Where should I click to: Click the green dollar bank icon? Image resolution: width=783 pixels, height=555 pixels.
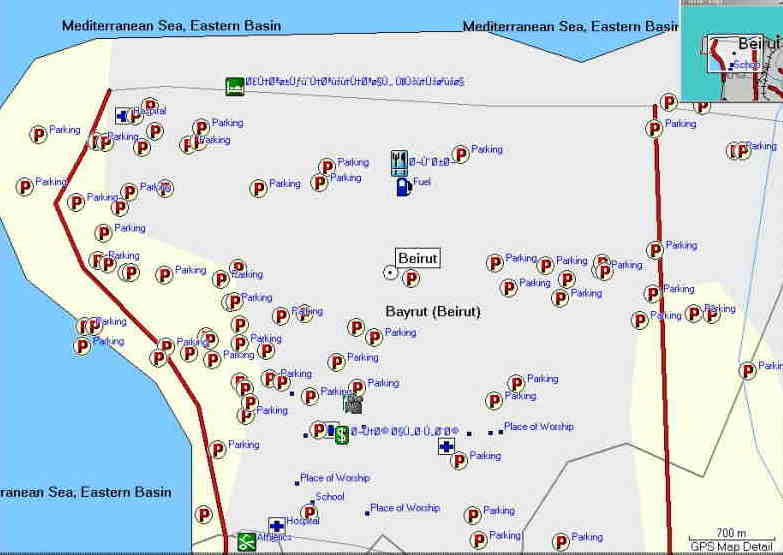(x=342, y=436)
